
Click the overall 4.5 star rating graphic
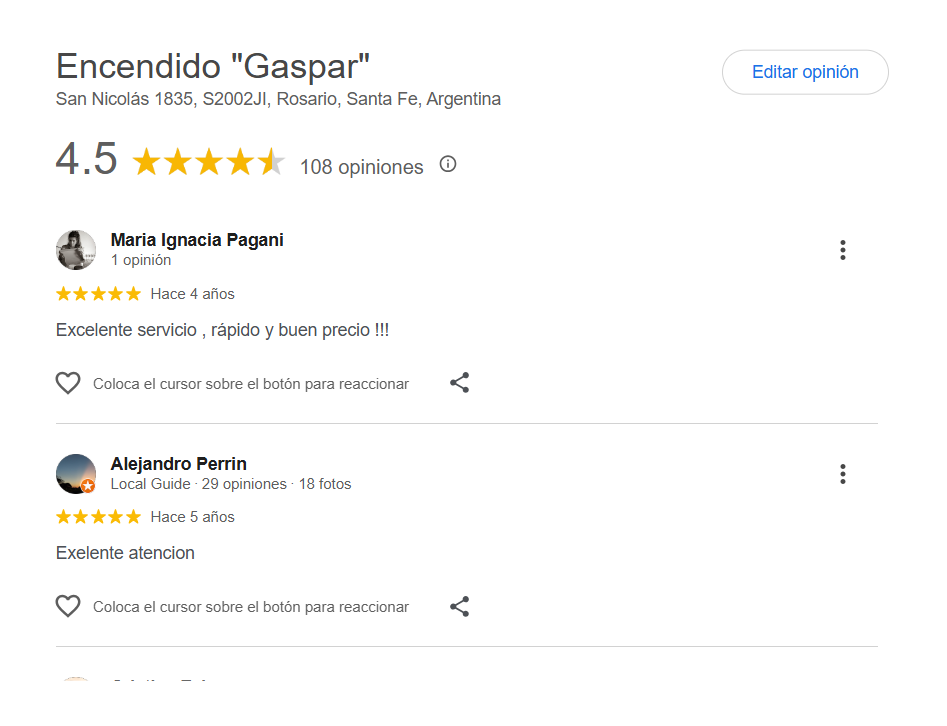click(x=208, y=162)
